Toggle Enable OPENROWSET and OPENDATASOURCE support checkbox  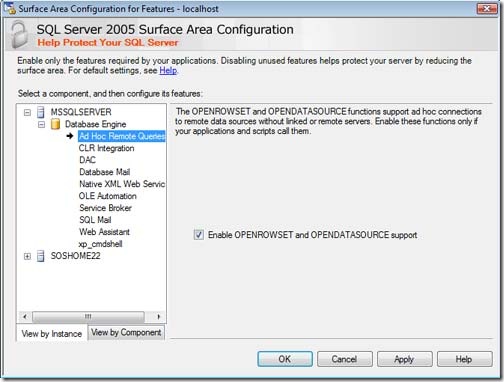click(199, 235)
